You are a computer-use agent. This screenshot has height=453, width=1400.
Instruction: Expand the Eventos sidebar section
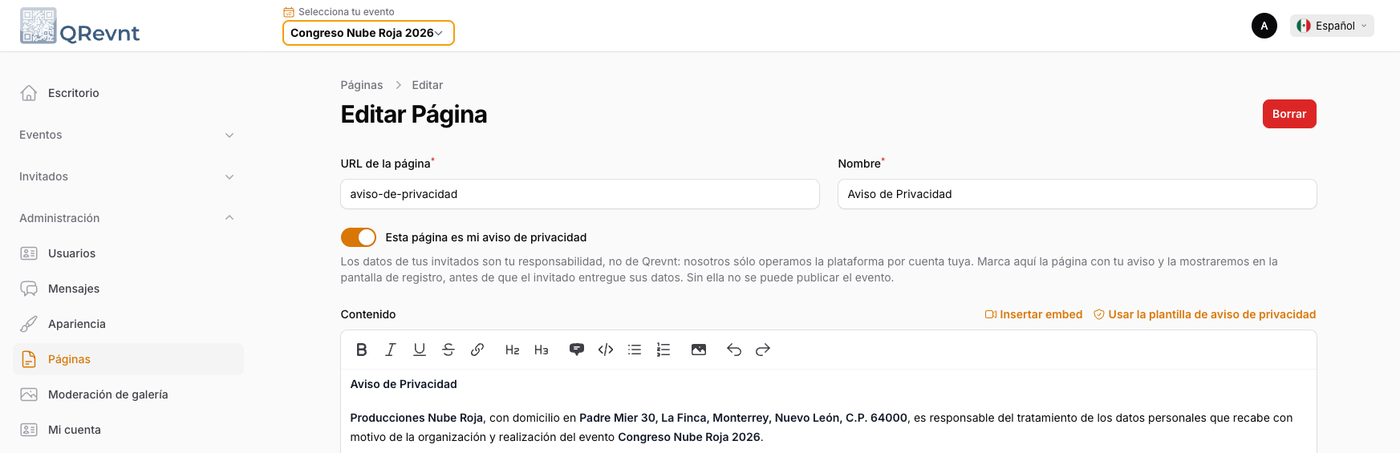[128, 135]
